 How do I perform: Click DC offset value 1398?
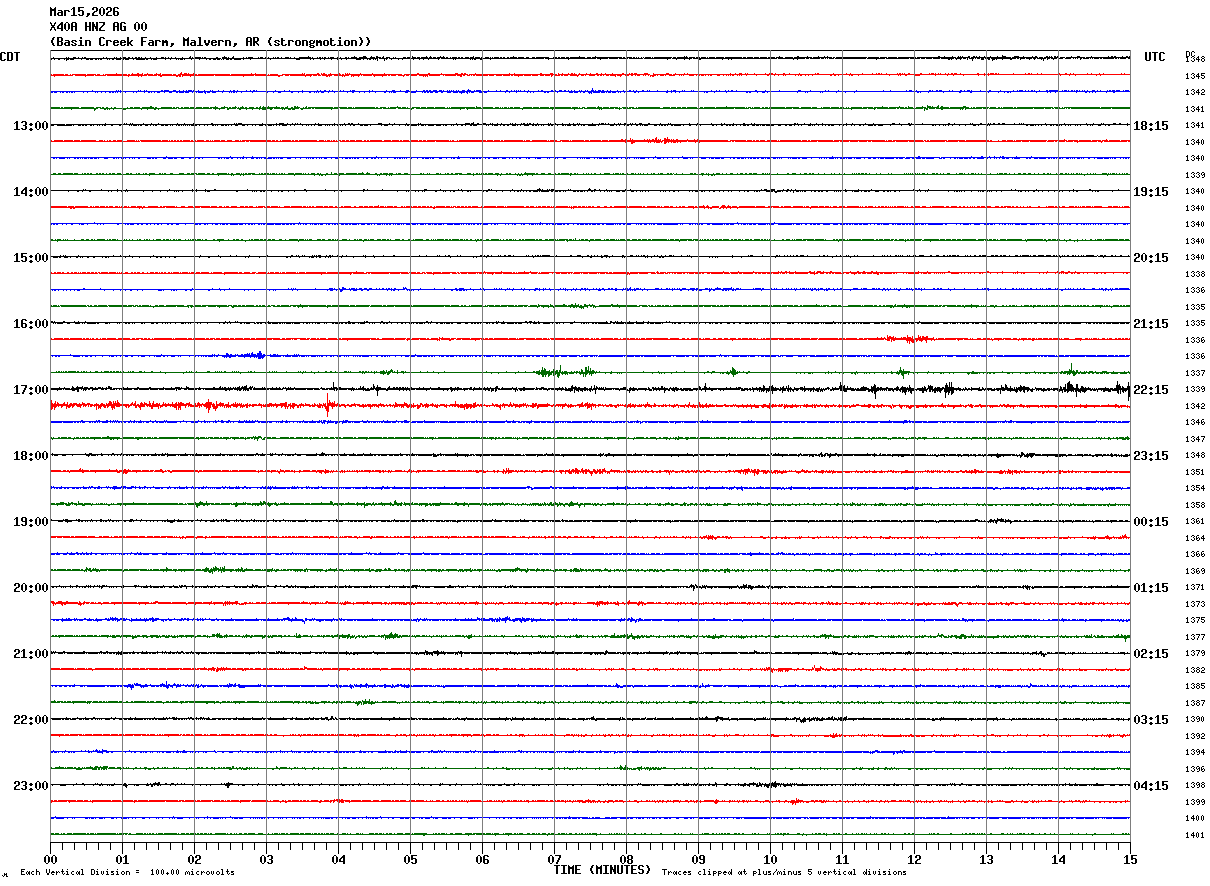pos(1195,785)
